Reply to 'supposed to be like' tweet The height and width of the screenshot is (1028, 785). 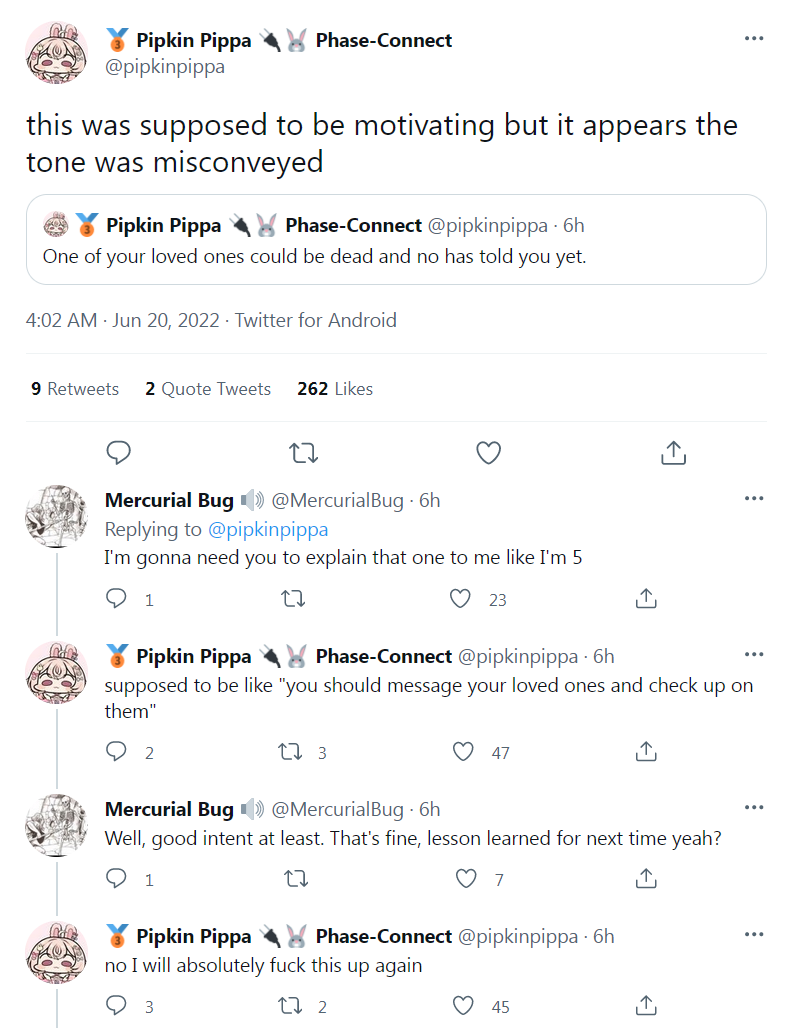pyautogui.click(x=117, y=752)
